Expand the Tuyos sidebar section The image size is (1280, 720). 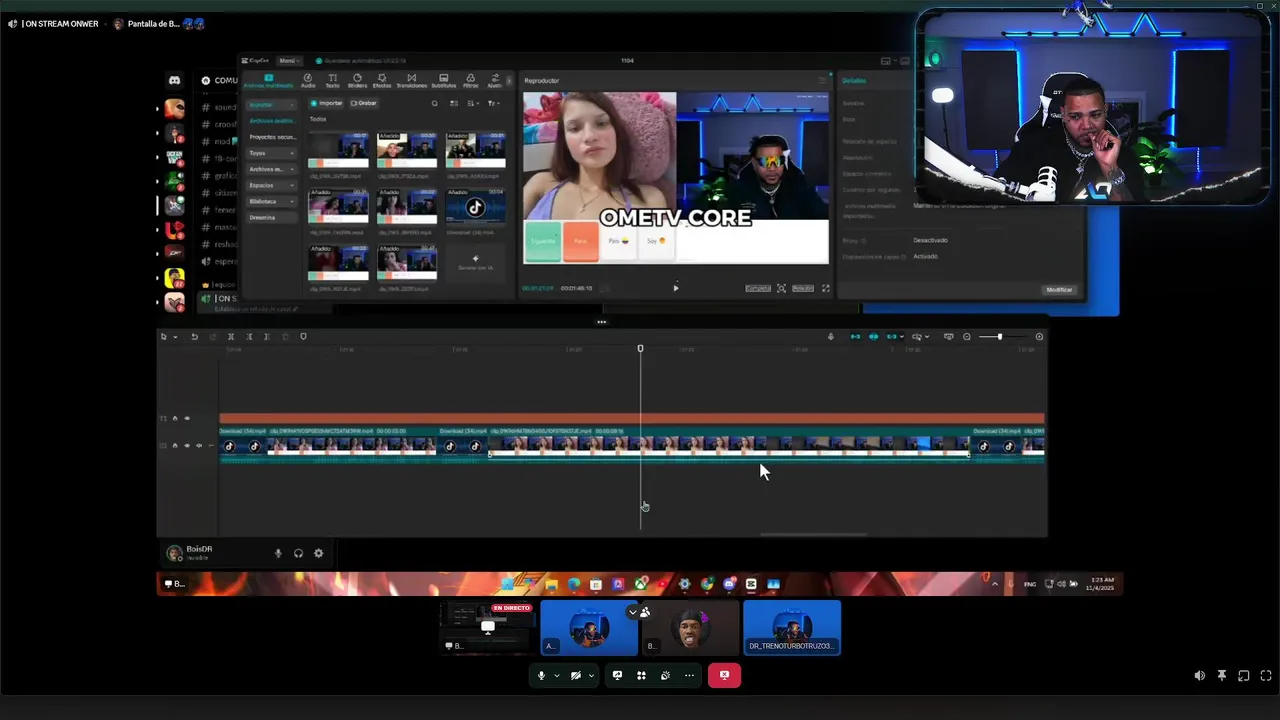271,153
